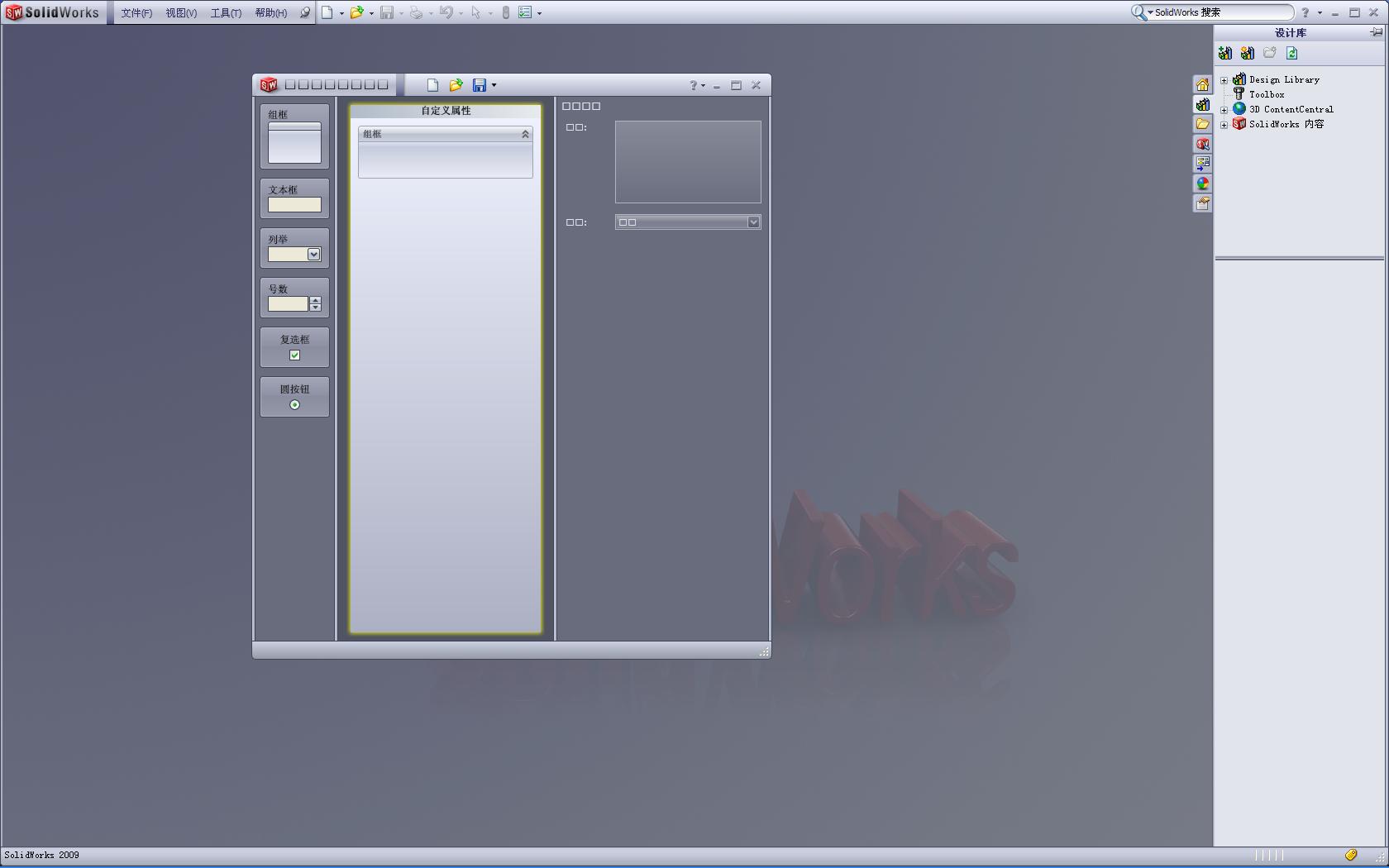The width and height of the screenshot is (1389, 868).
Task: Open the main window Help dropdown arrow
Action: pos(1319,13)
